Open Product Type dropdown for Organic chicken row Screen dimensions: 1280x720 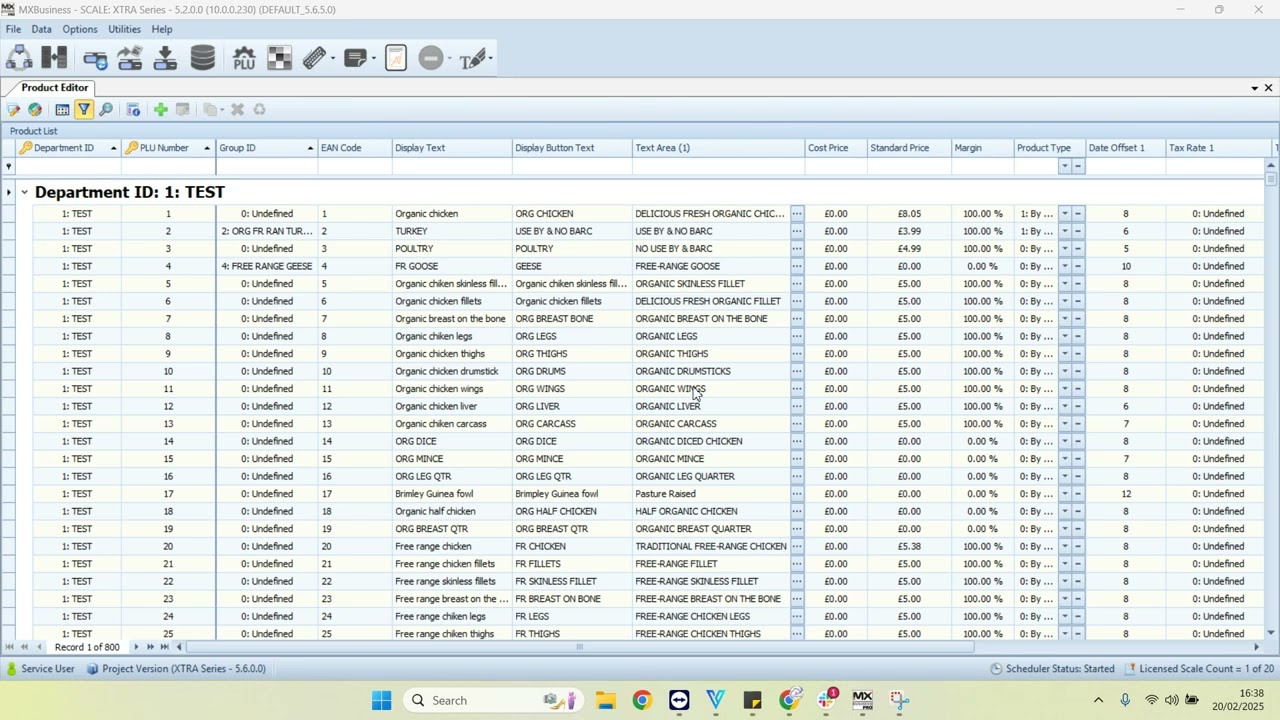(1065, 214)
